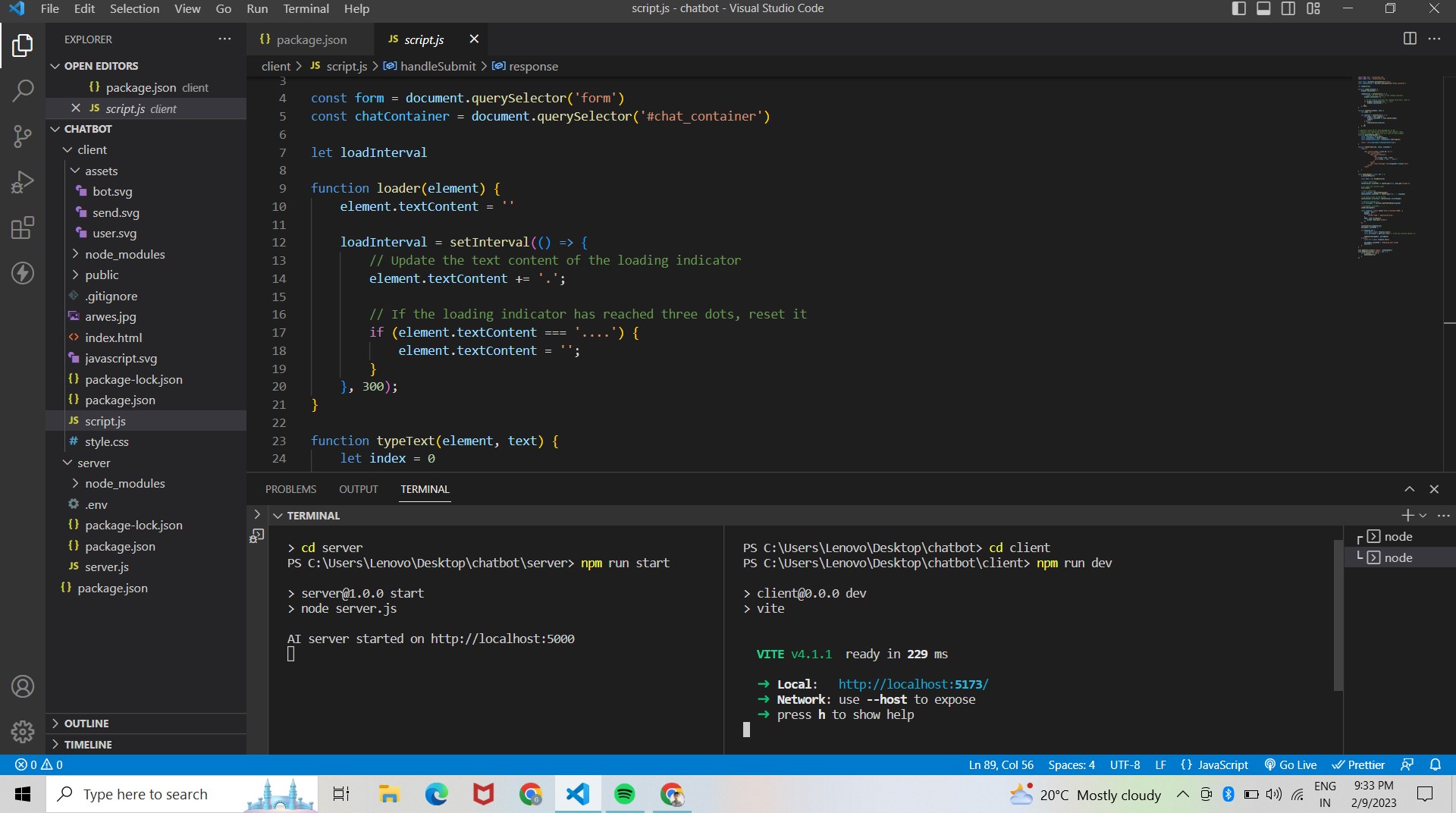The image size is (1456, 813).
Task: Switch to the PROBLEMS tab
Action: [290, 489]
